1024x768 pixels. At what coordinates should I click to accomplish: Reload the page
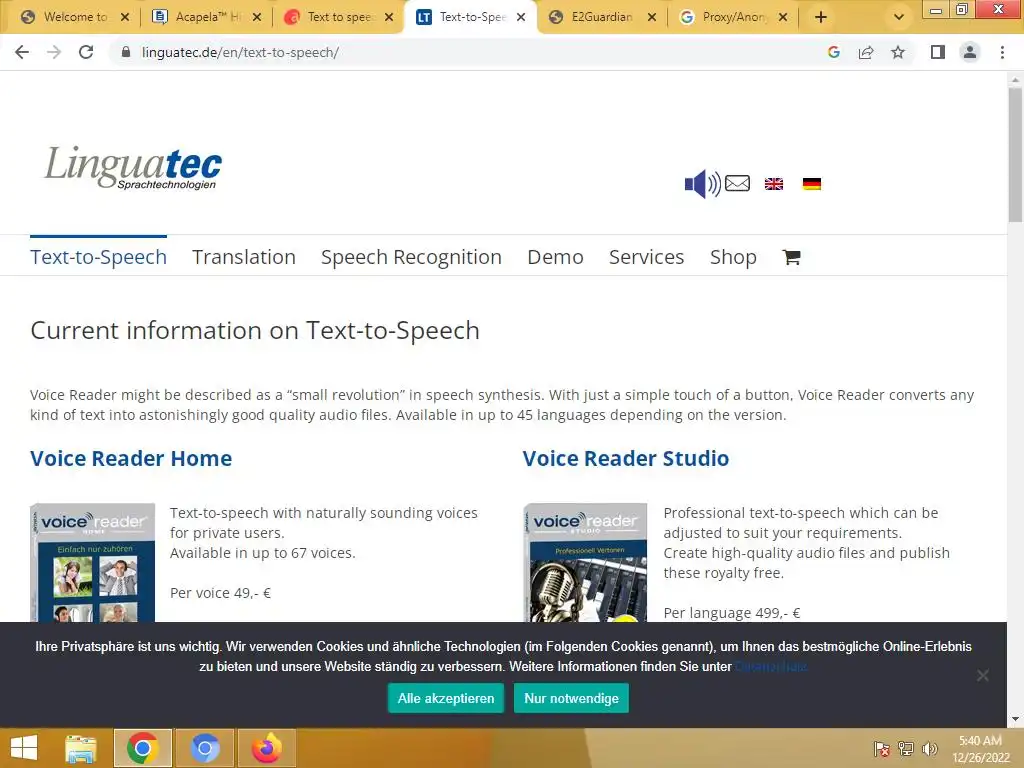(x=86, y=52)
